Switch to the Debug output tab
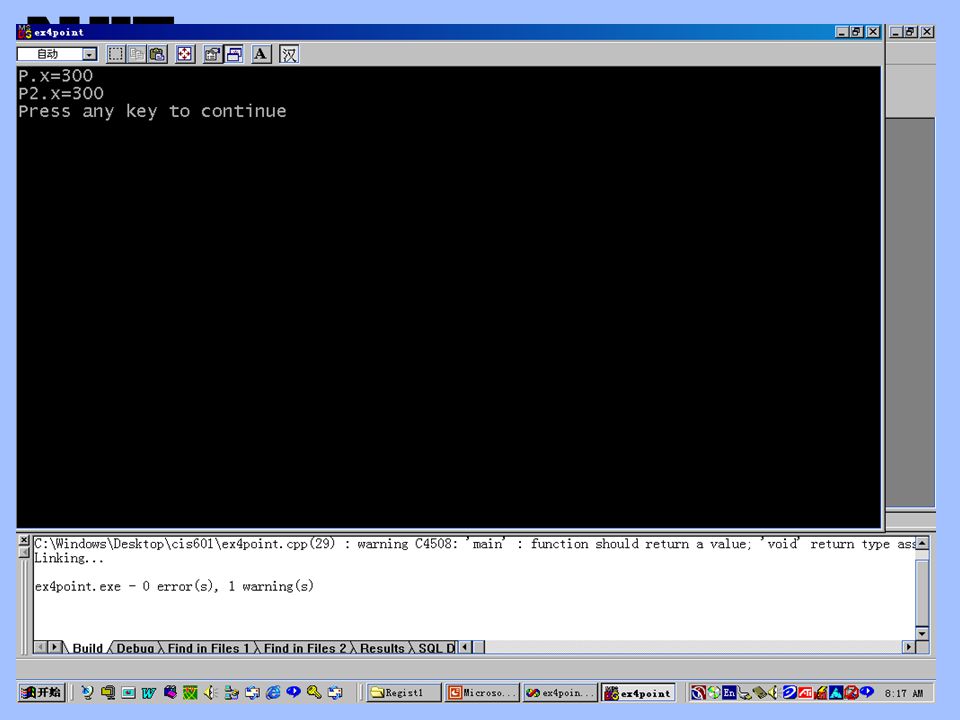This screenshot has height=720, width=960. tap(135, 648)
